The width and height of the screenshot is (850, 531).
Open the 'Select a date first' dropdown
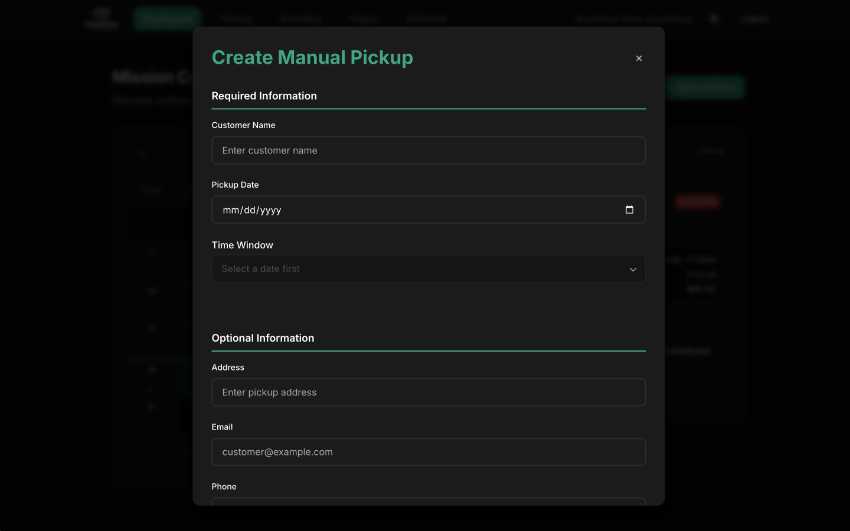pos(428,269)
